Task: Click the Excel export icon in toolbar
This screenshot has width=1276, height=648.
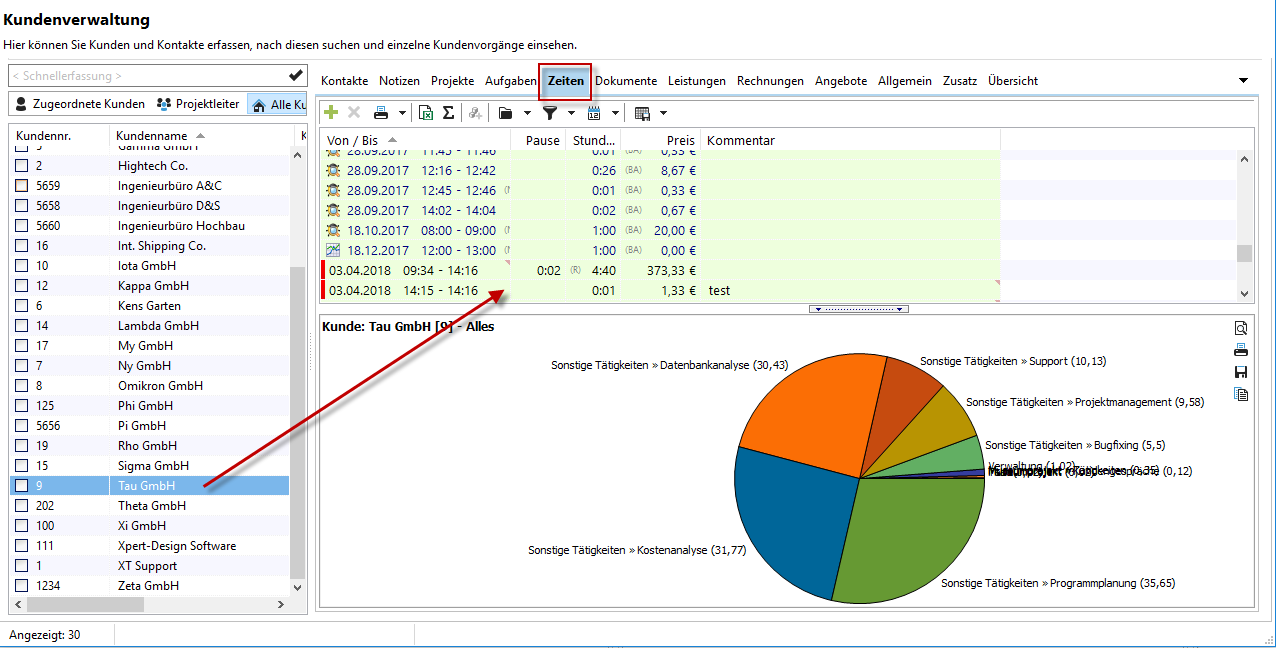Action: 426,113
